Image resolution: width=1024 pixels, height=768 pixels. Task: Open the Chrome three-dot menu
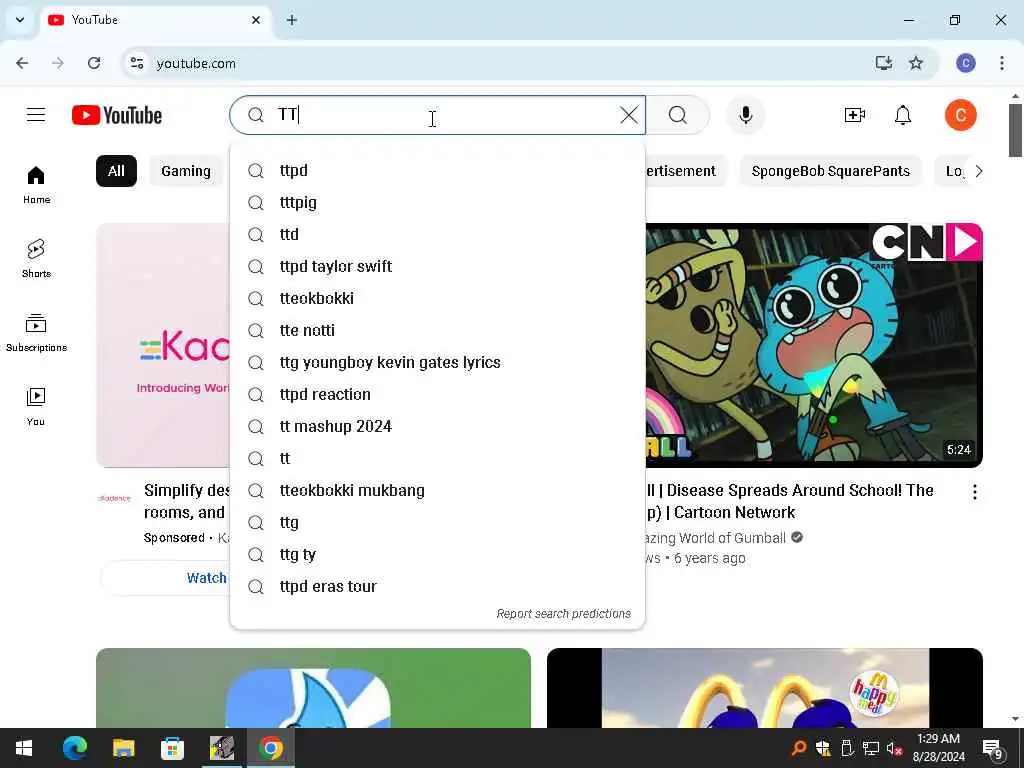(1002, 63)
